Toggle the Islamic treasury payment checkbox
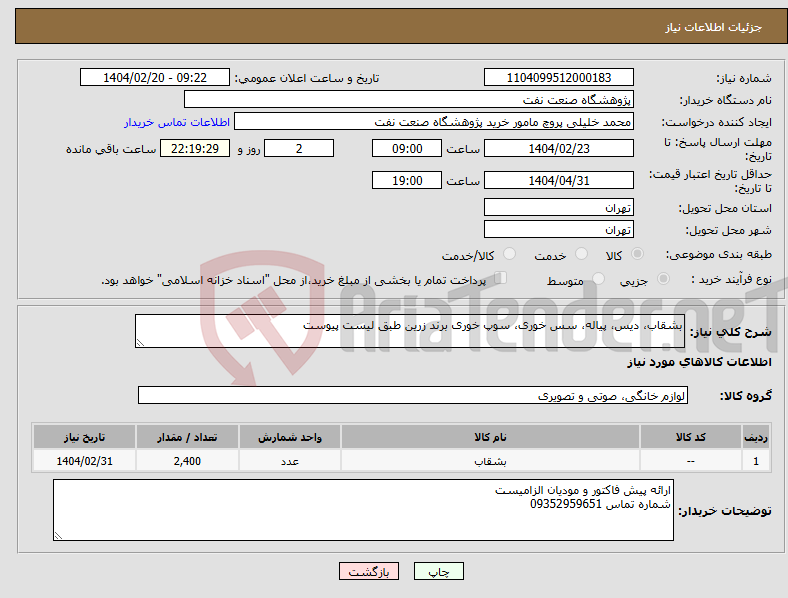The image size is (788, 598). tap(501, 278)
